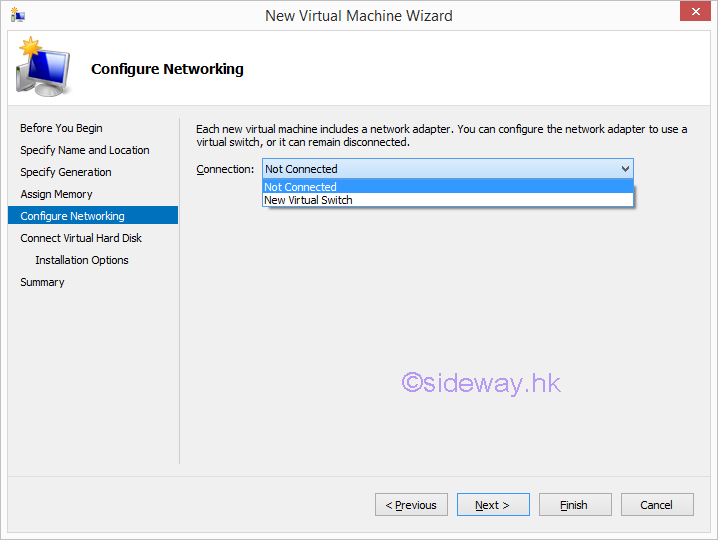Click the Finish button
Image resolution: width=718 pixels, height=540 pixels.
point(574,505)
